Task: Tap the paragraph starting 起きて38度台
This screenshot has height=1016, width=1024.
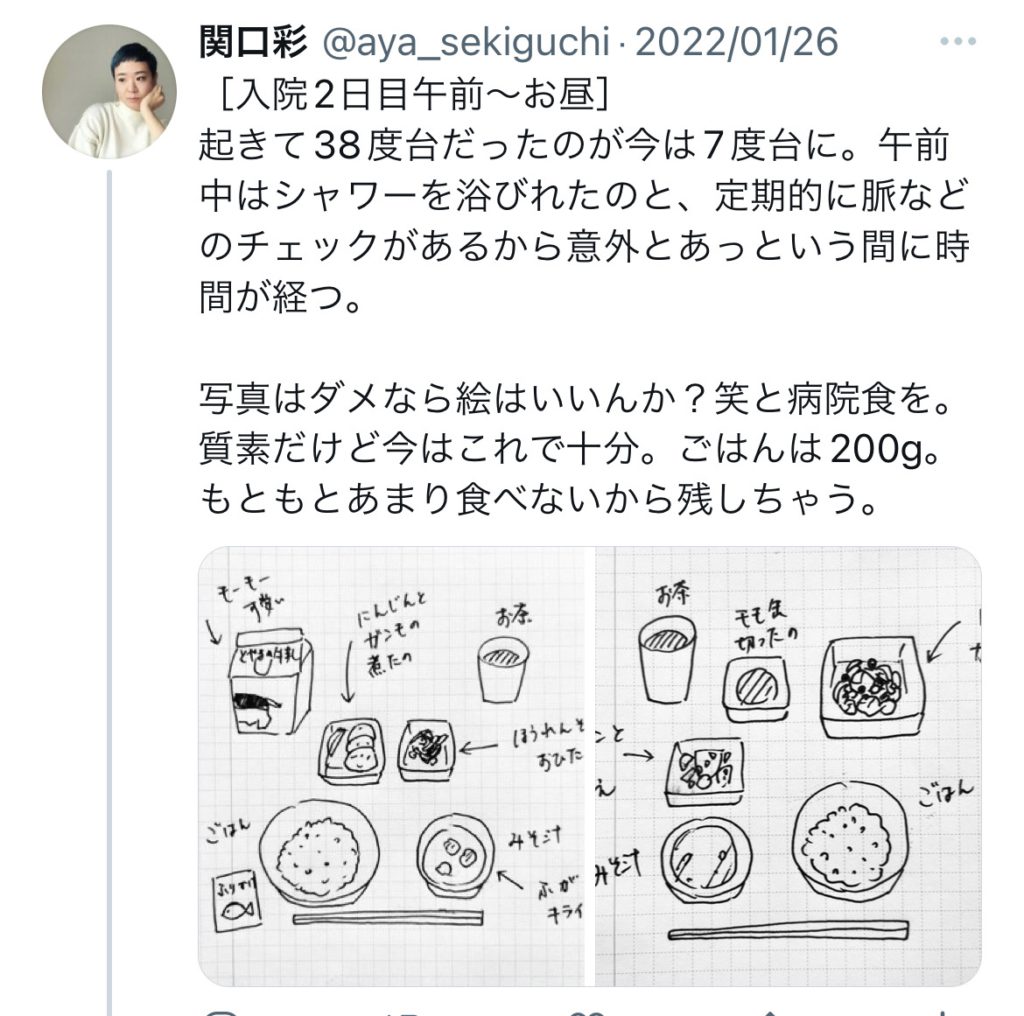Action: click(584, 221)
